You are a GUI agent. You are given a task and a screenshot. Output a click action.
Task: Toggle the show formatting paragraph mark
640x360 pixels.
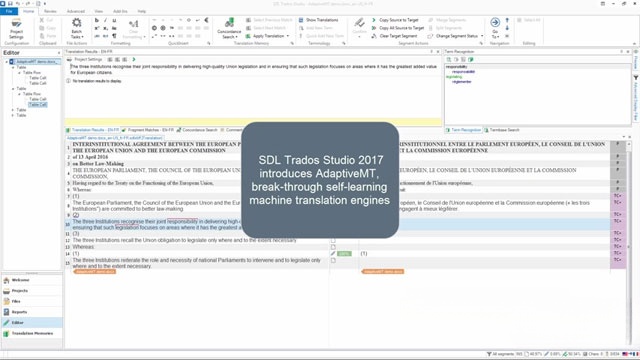click(114, 36)
